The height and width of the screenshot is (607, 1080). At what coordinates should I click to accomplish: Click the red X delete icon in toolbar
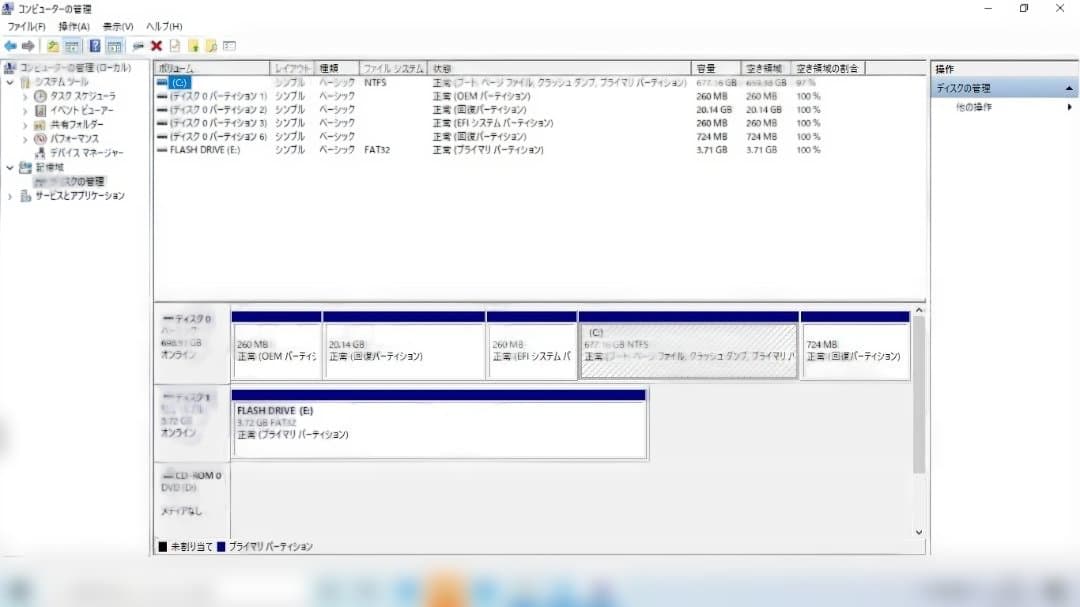[157, 45]
